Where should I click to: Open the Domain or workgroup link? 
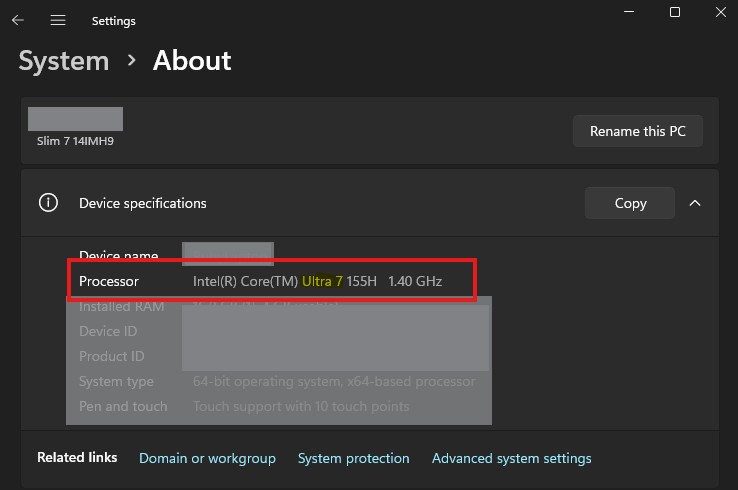[x=207, y=458]
